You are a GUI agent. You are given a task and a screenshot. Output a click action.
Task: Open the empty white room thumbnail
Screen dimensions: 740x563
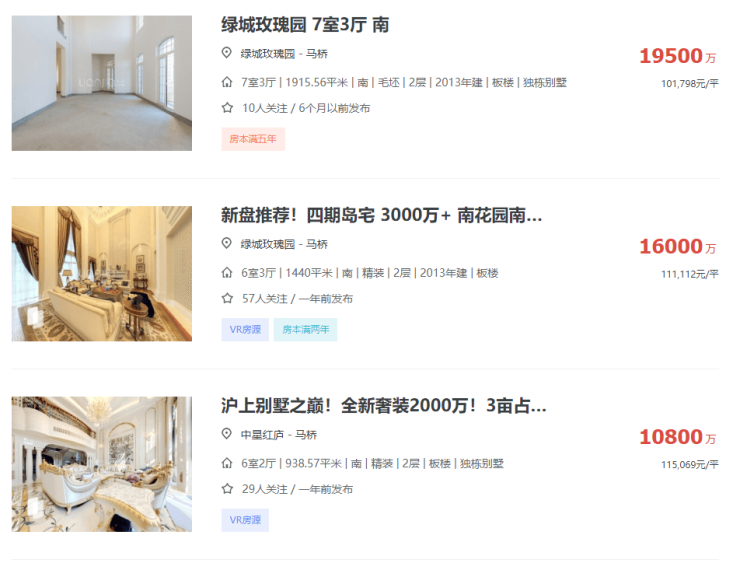(102, 83)
